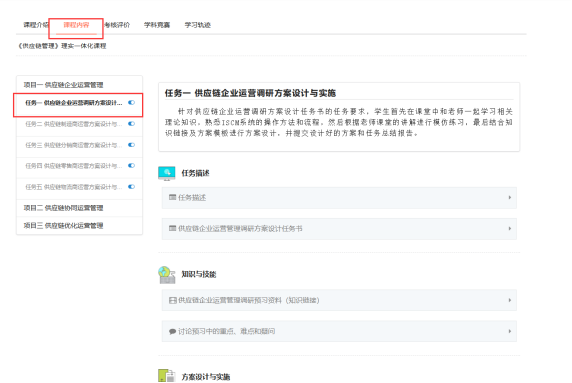The image size is (572, 383).
Task: Click the 知识与技能 globe section icon
Action: click(167, 275)
